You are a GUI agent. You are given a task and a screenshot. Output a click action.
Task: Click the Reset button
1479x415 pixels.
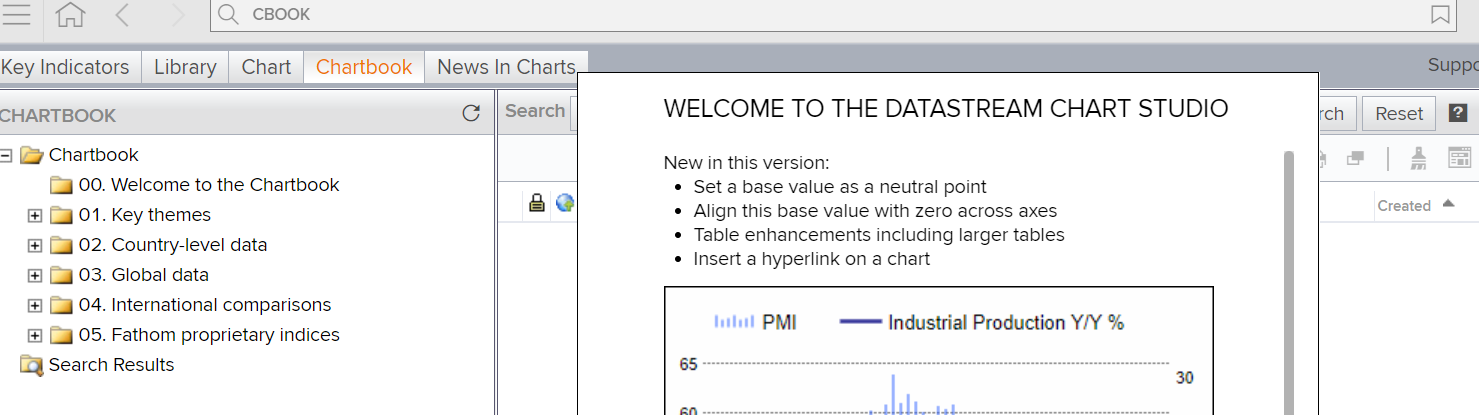point(1399,113)
